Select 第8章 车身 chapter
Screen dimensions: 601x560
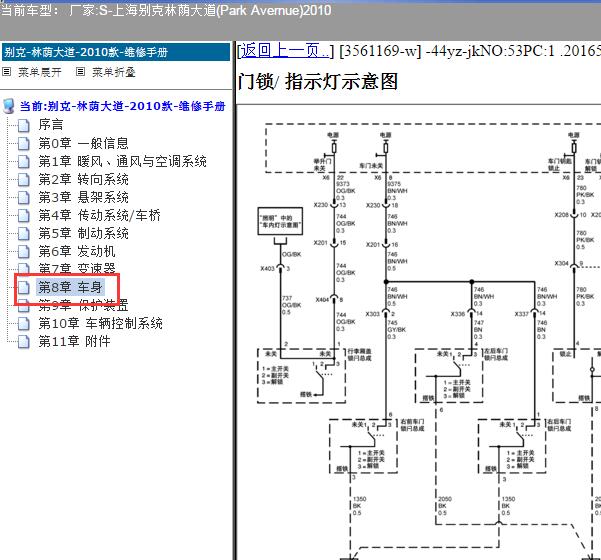click(70, 287)
